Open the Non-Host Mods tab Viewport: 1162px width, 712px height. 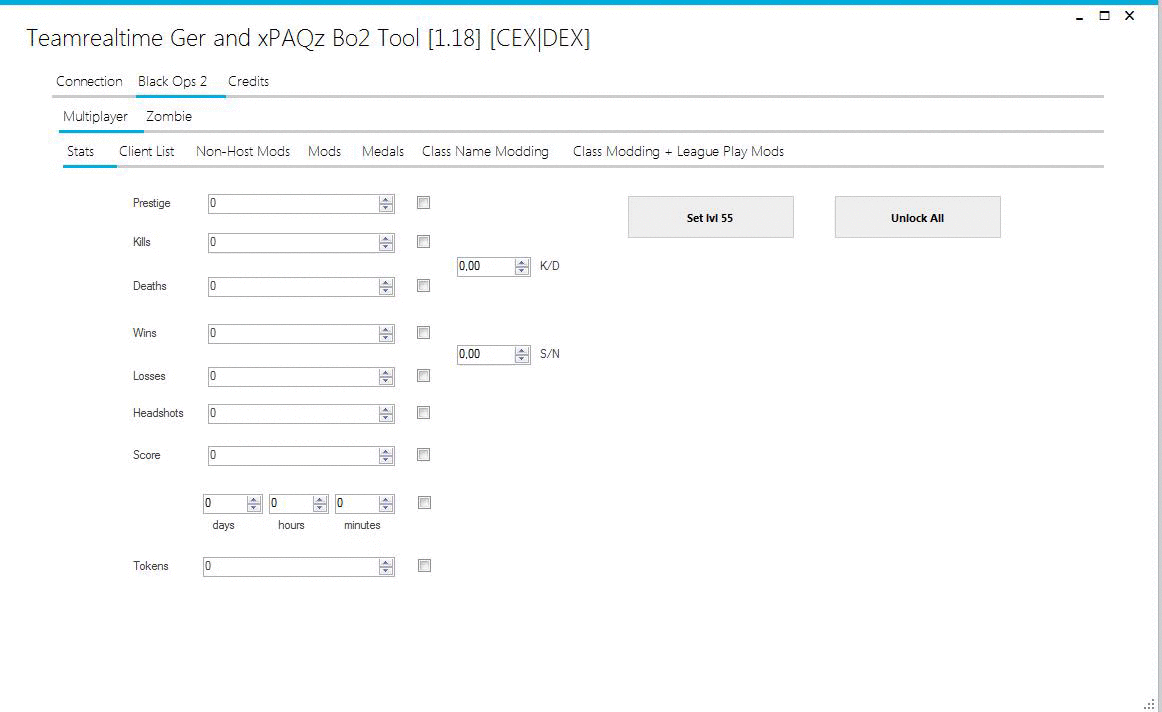tap(243, 151)
